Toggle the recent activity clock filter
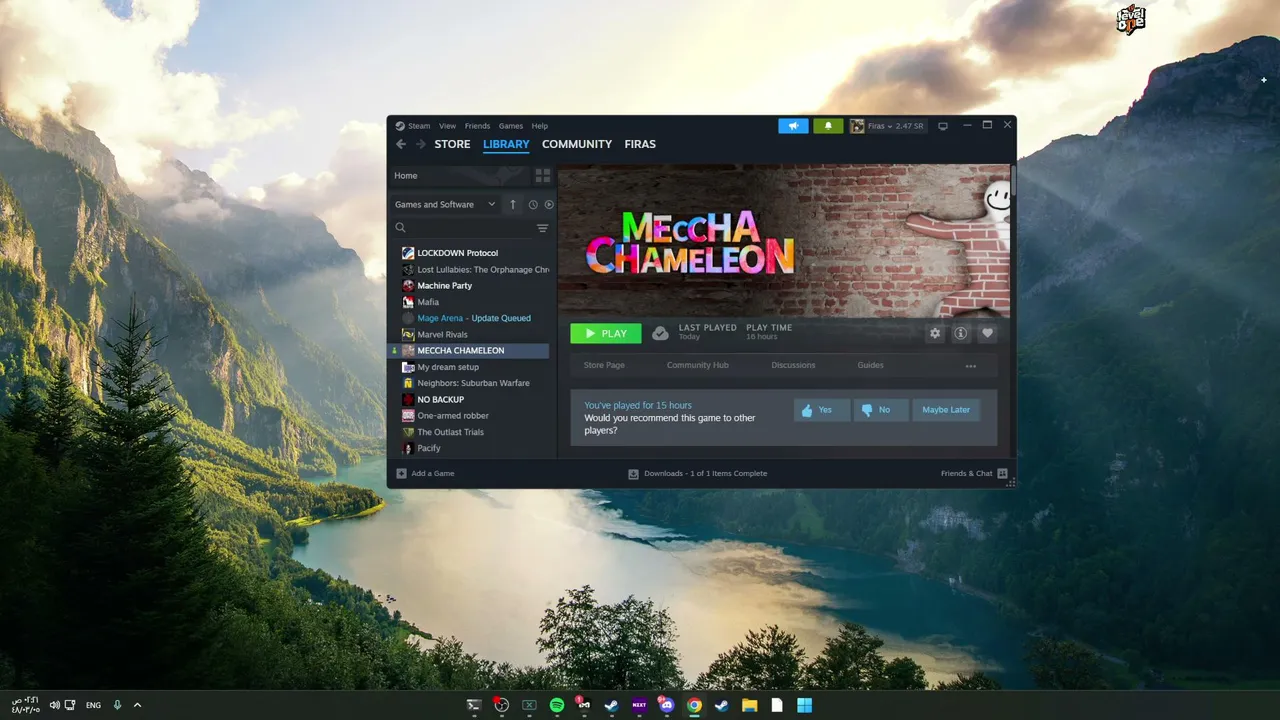This screenshot has width=1280, height=720. click(x=533, y=204)
